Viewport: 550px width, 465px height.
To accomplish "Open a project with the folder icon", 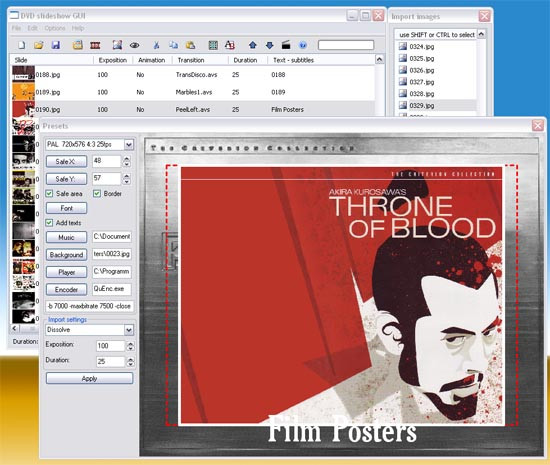I will coord(39,45).
